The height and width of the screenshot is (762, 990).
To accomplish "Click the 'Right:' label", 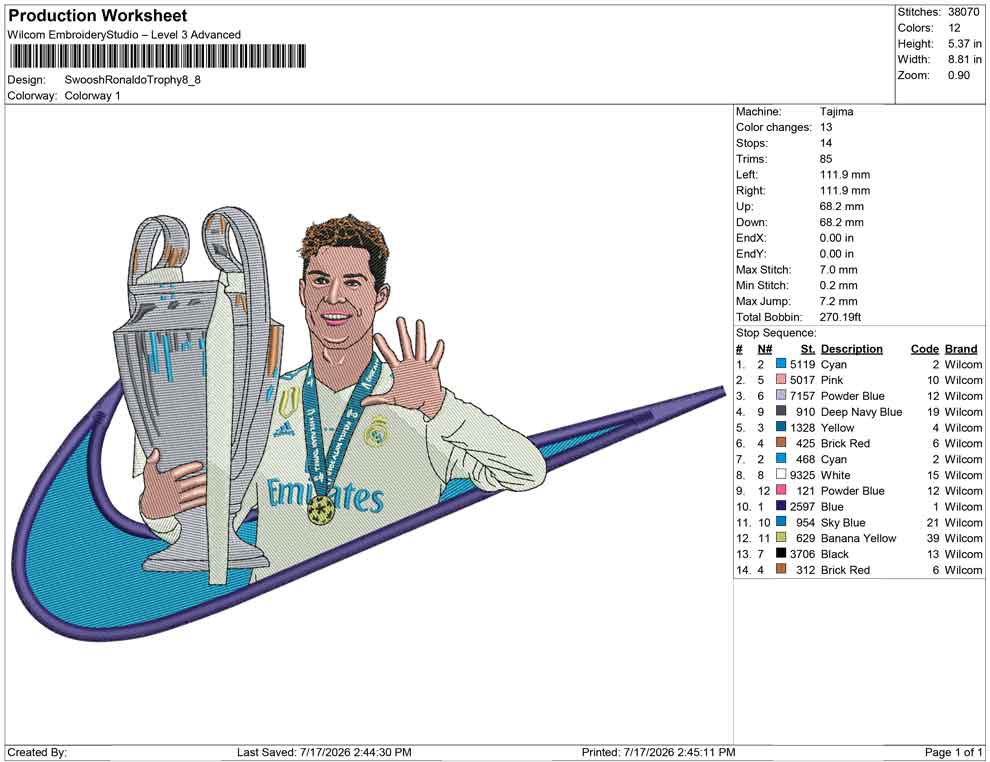I will click(750, 190).
